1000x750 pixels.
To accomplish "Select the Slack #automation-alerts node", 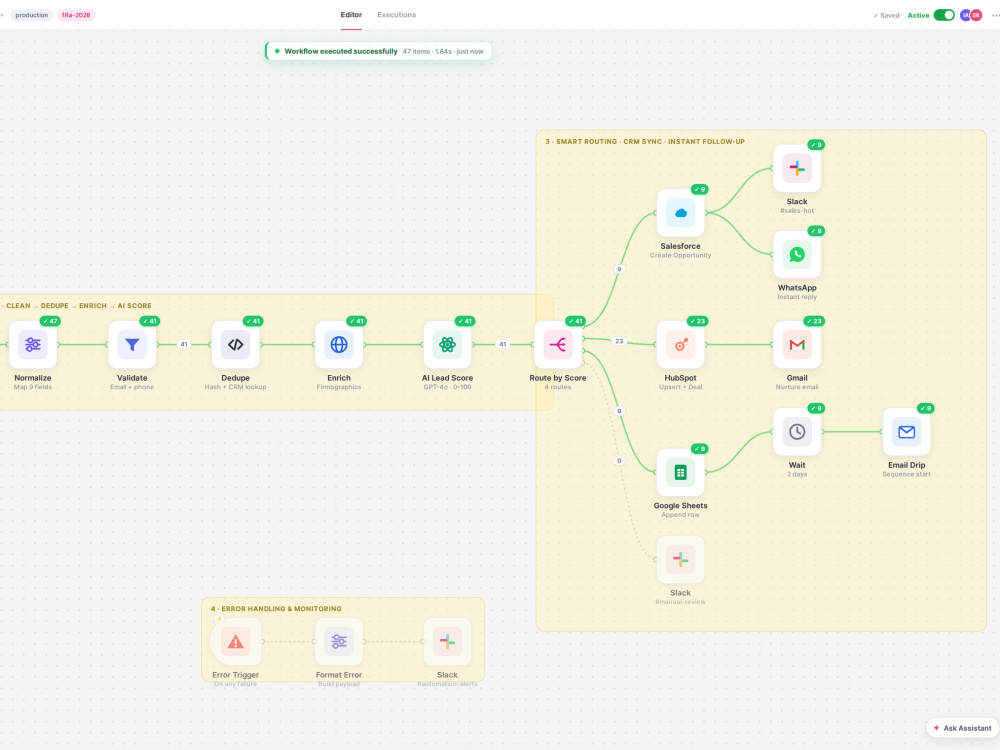I will click(447, 642).
